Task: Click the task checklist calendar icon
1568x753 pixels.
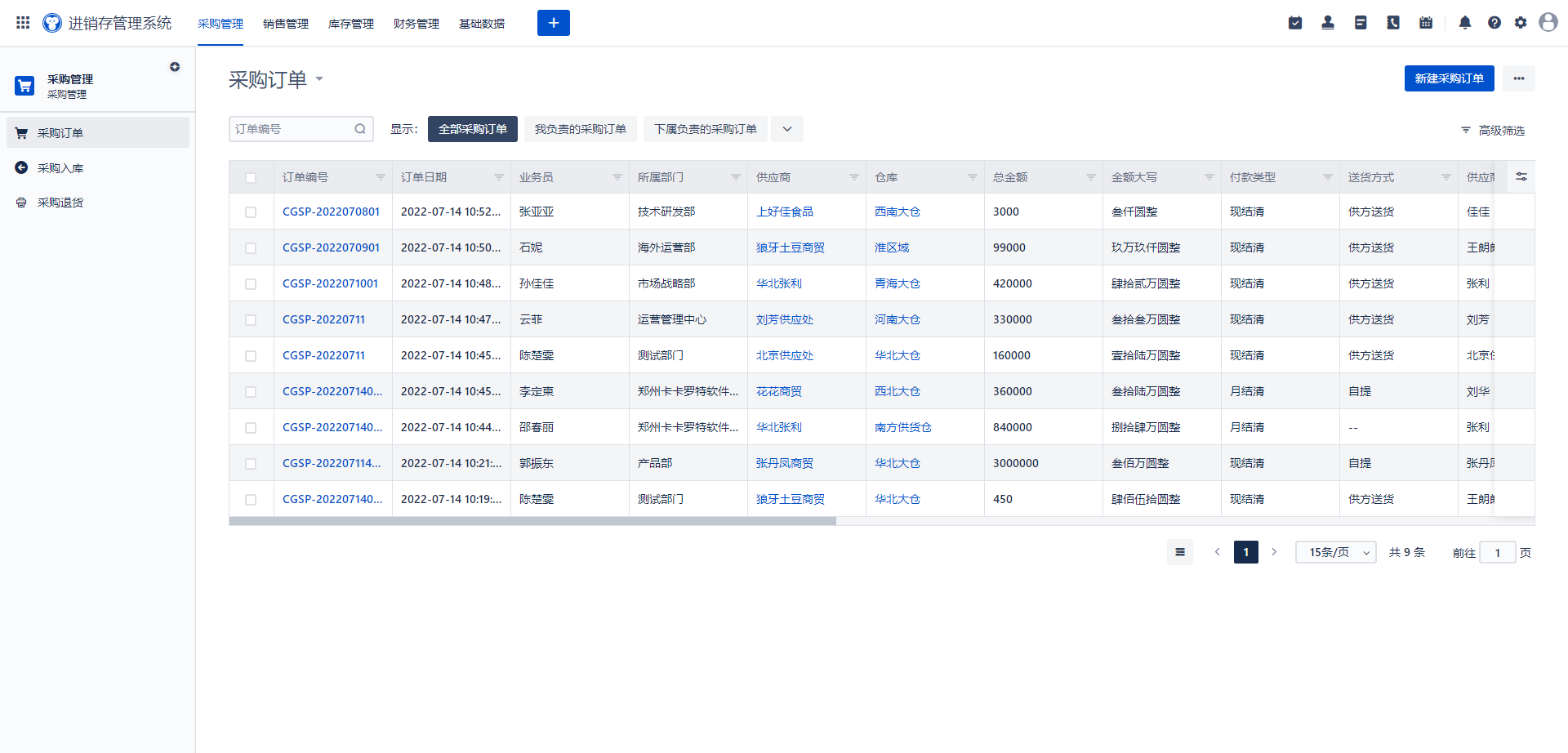Action: click(x=1295, y=23)
